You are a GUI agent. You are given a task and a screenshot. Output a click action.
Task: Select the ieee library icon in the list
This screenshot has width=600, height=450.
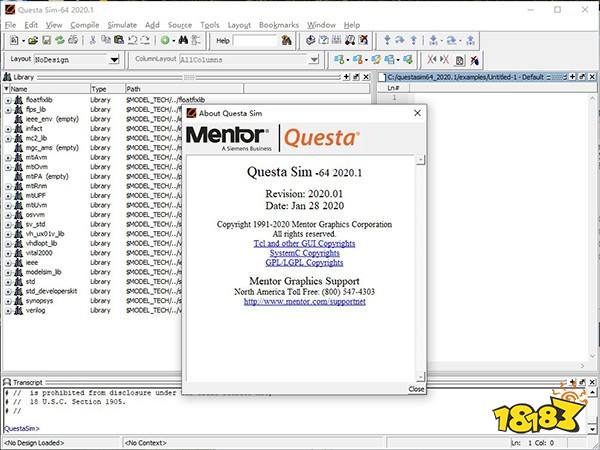click(x=19, y=262)
